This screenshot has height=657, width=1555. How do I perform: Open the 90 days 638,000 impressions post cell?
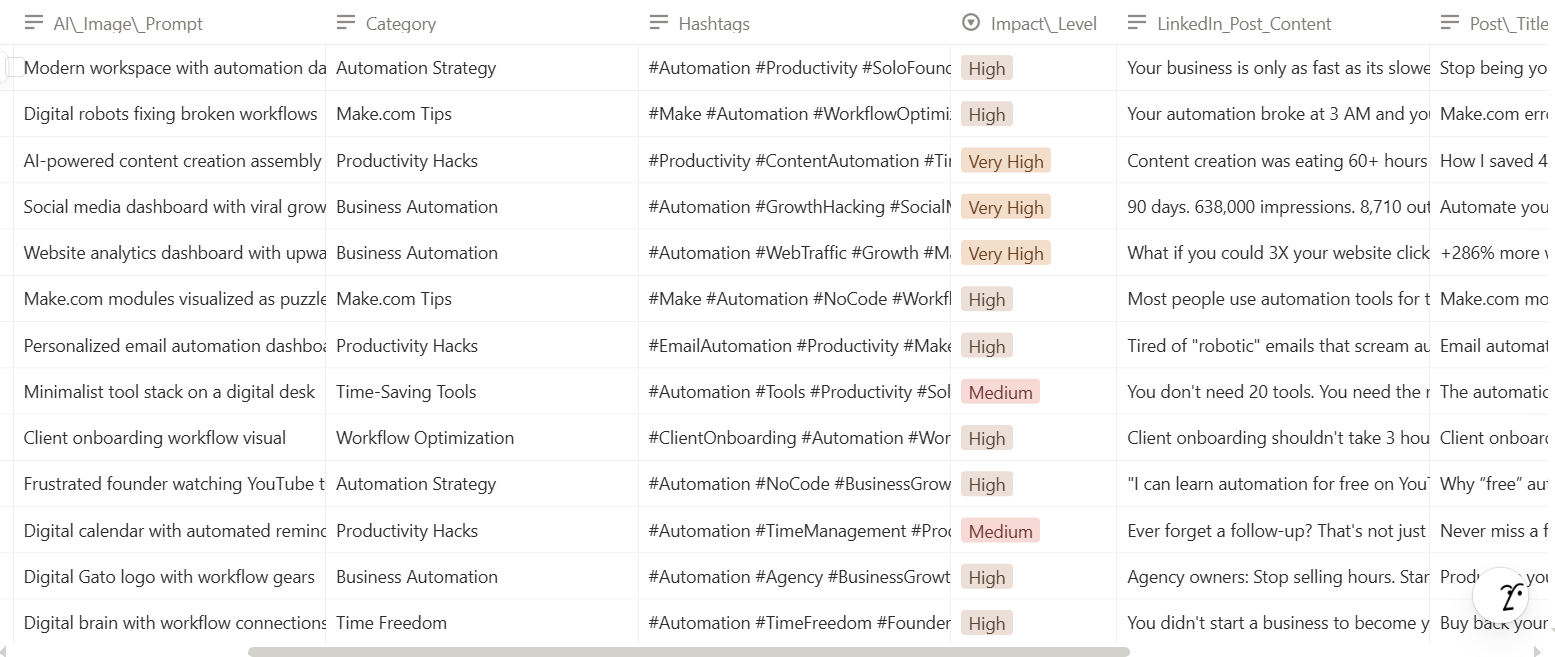(x=1273, y=207)
